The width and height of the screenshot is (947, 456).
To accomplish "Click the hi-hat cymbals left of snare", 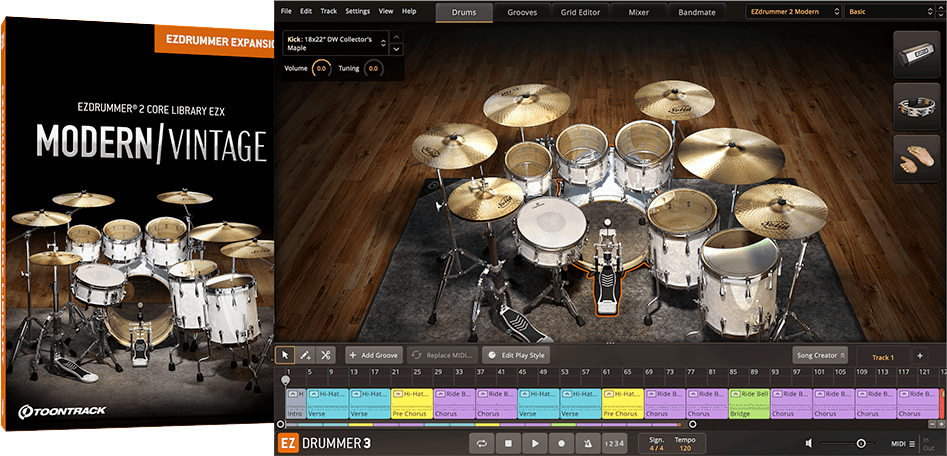I will coord(484,199).
